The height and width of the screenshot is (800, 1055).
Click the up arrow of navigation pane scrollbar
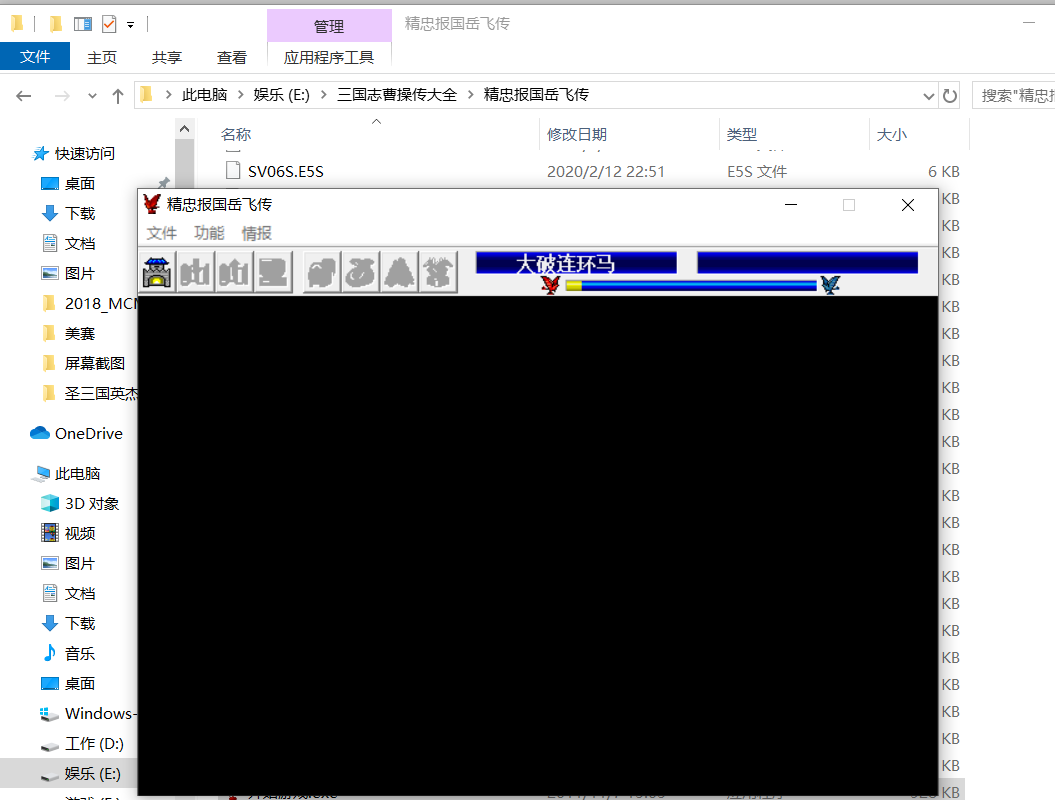point(184,129)
